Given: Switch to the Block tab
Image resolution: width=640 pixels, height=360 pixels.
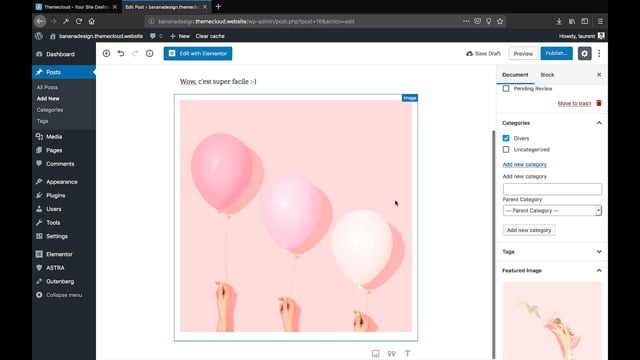Looking at the screenshot, I should pos(547,75).
